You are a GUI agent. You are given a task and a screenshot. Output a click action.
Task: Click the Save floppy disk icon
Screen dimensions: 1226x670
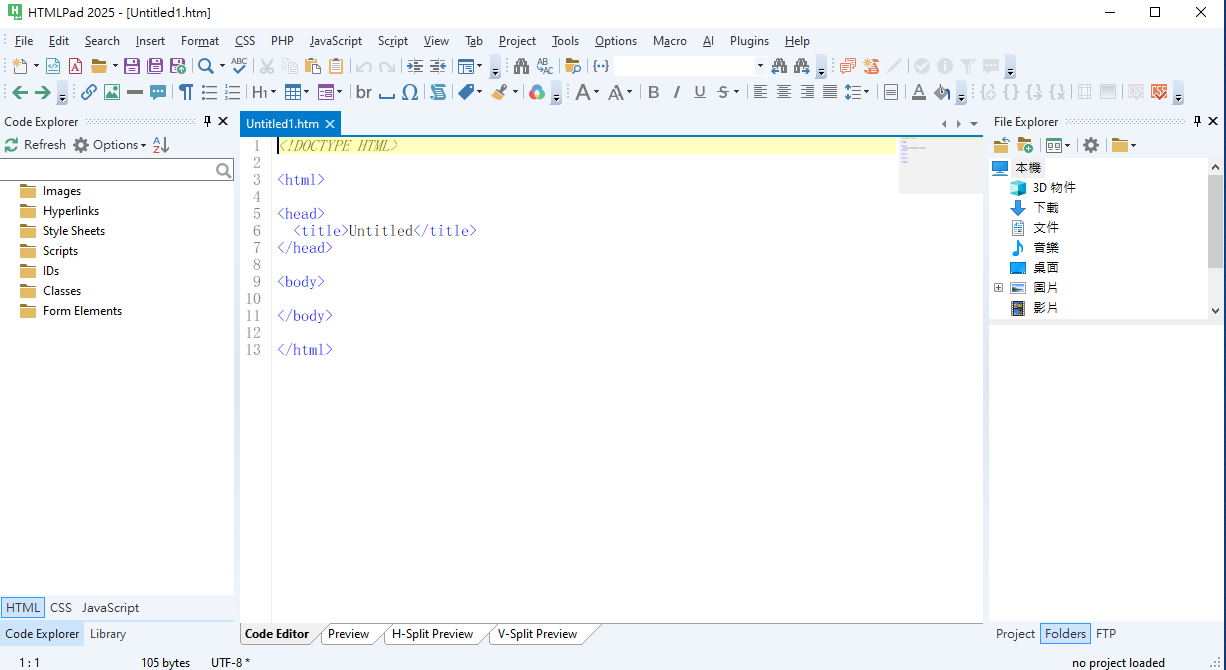132,66
